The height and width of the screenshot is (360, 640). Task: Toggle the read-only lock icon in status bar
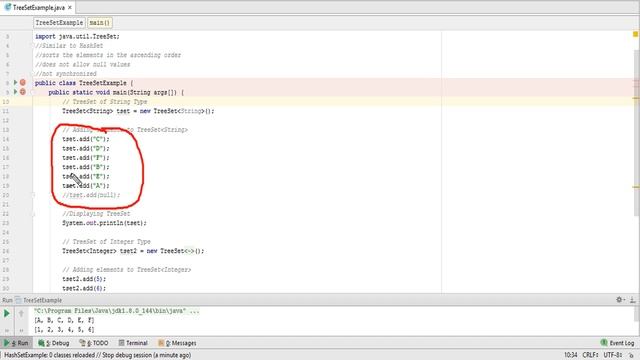631,355
